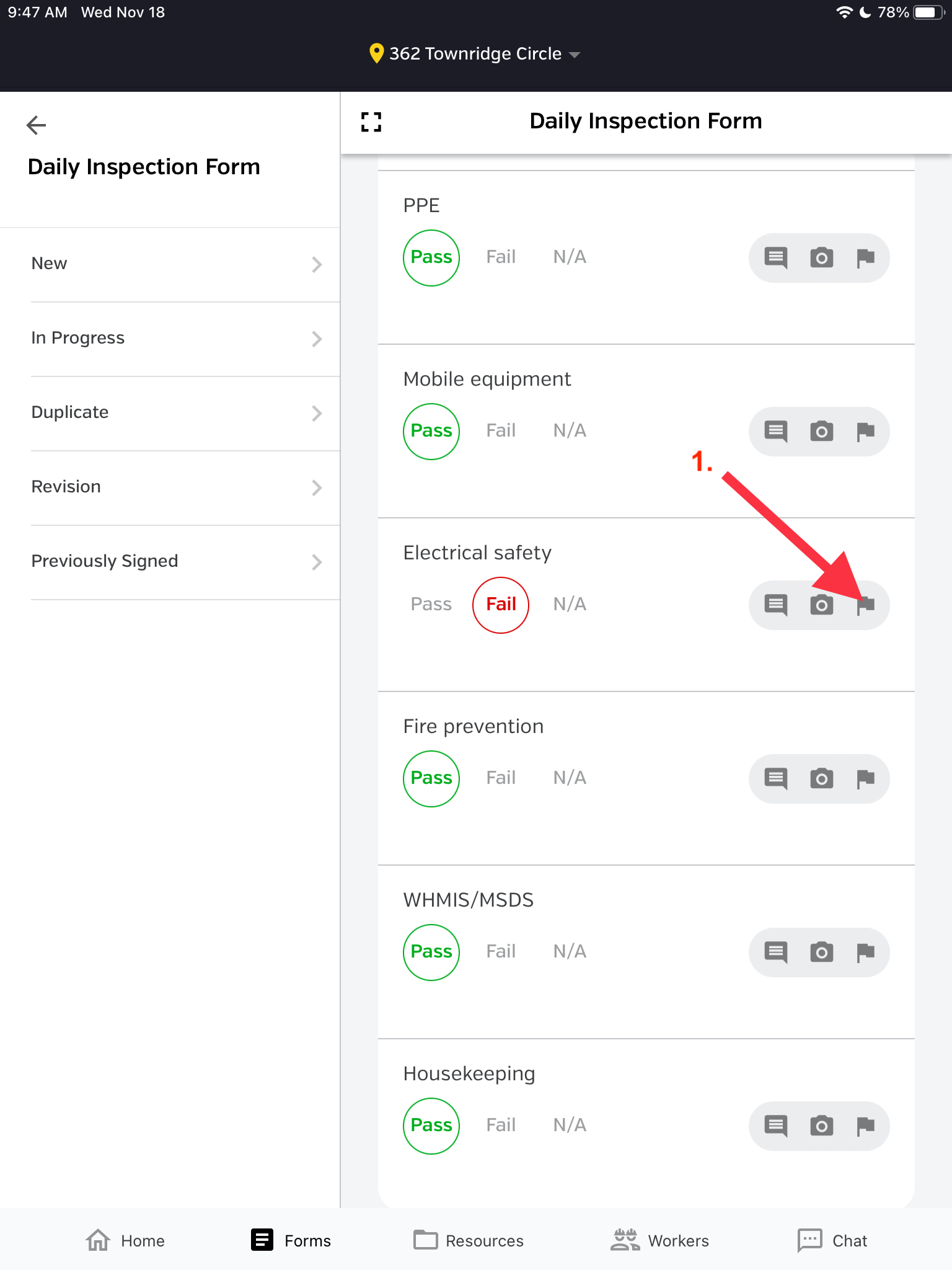
Task: Add a comment to Mobile equipment
Action: pyautogui.click(x=776, y=431)
